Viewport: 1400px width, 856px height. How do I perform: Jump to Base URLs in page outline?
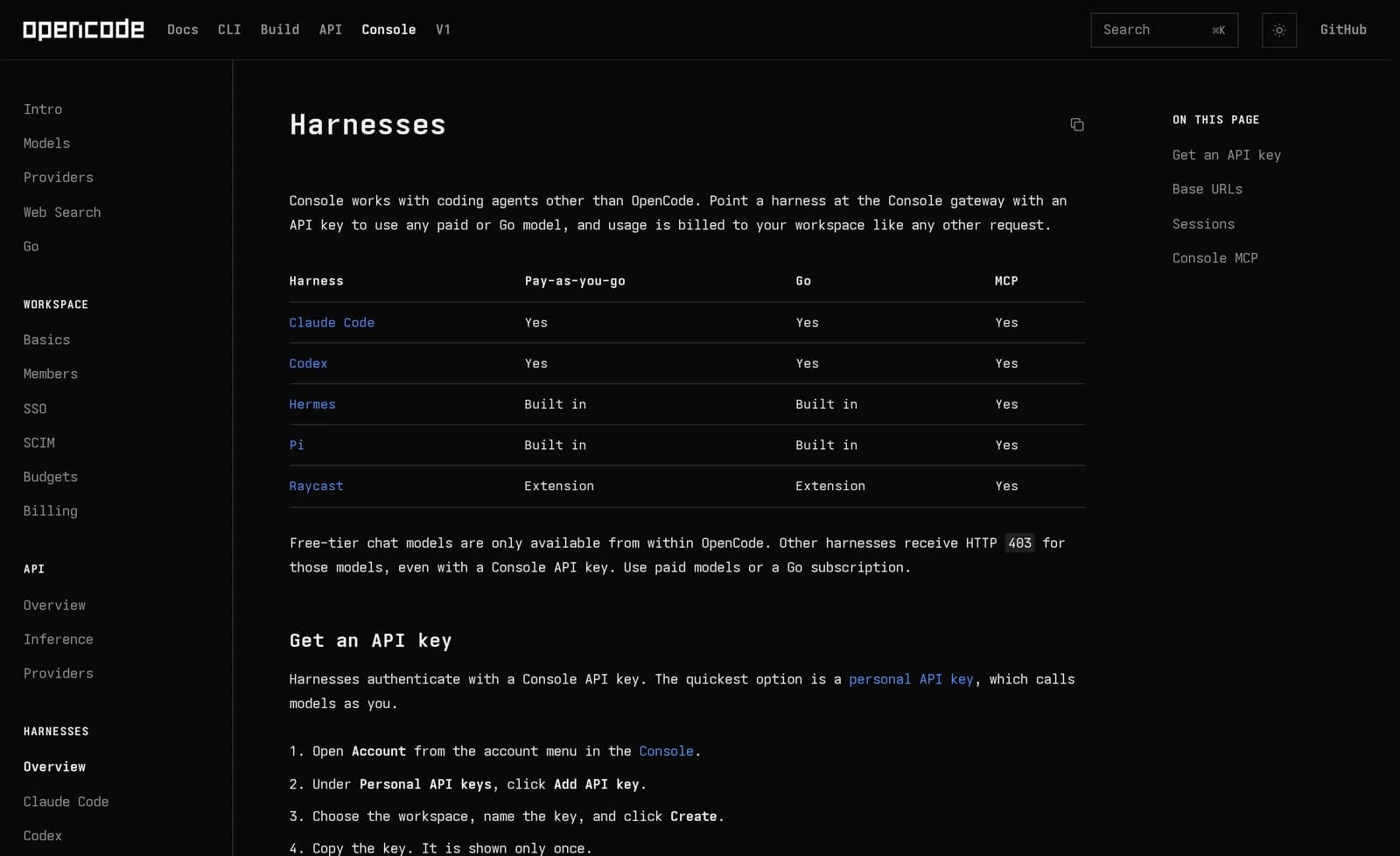[1207, 189]
